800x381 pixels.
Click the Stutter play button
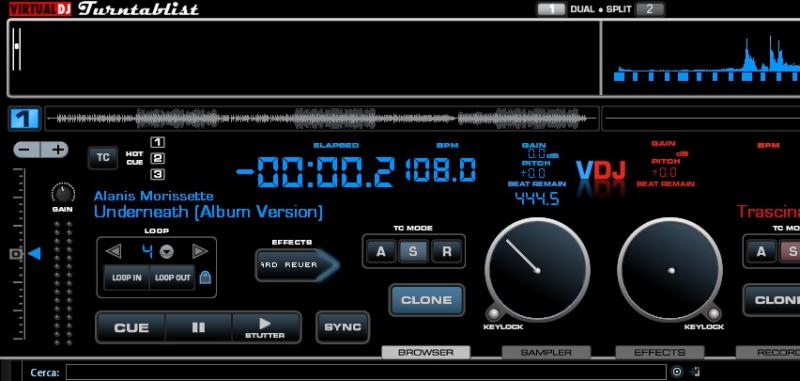(x=265, y=327)
